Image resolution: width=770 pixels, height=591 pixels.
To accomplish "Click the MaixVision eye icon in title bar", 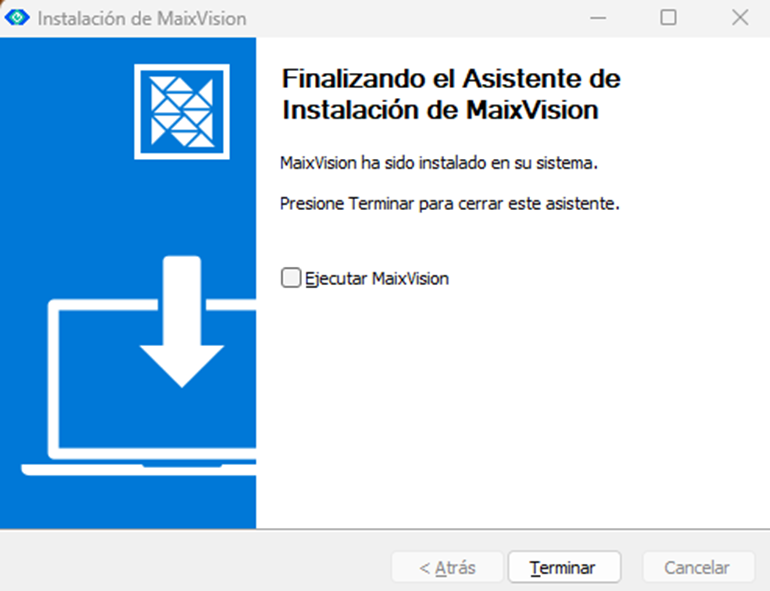I will point(17,18).
